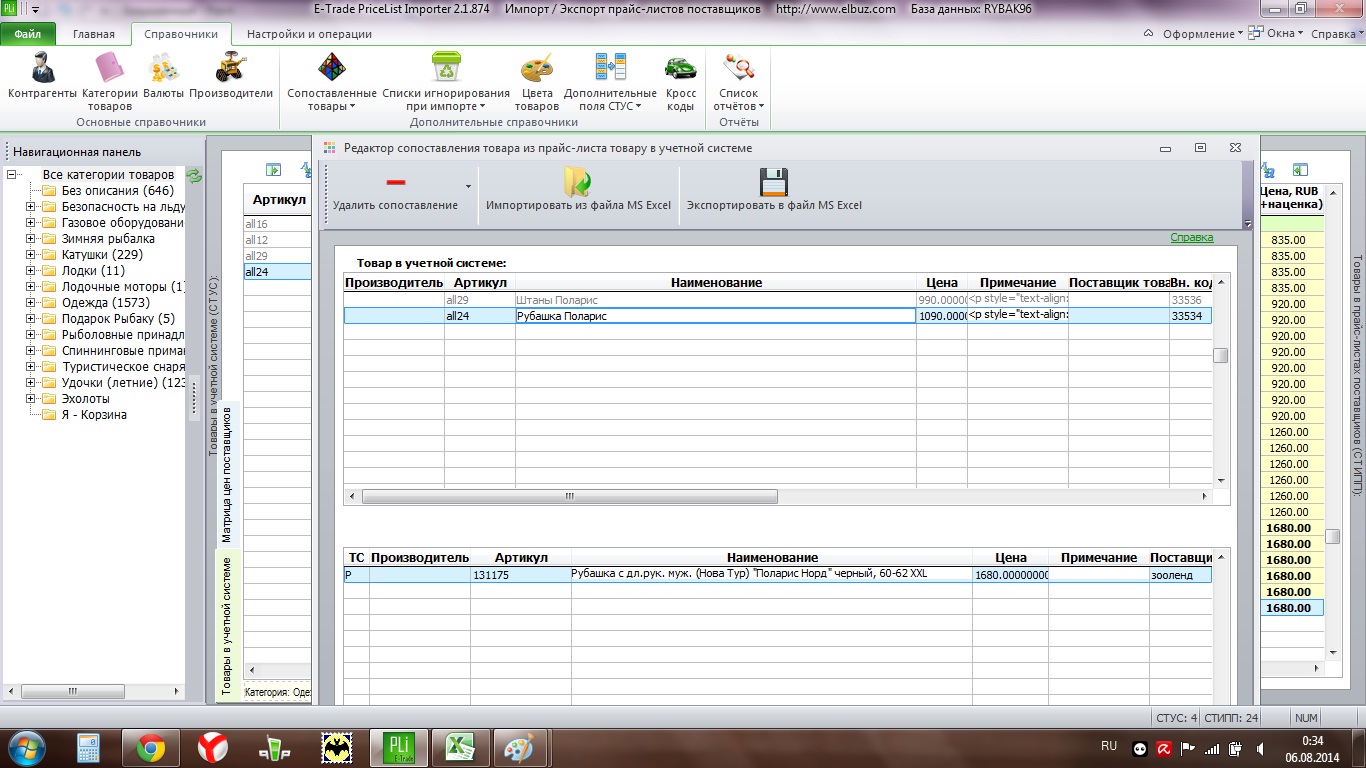This screenshot has width=1366, height=768.
Task: Open Calculator from the taskbar
Action: pos(90,748)
